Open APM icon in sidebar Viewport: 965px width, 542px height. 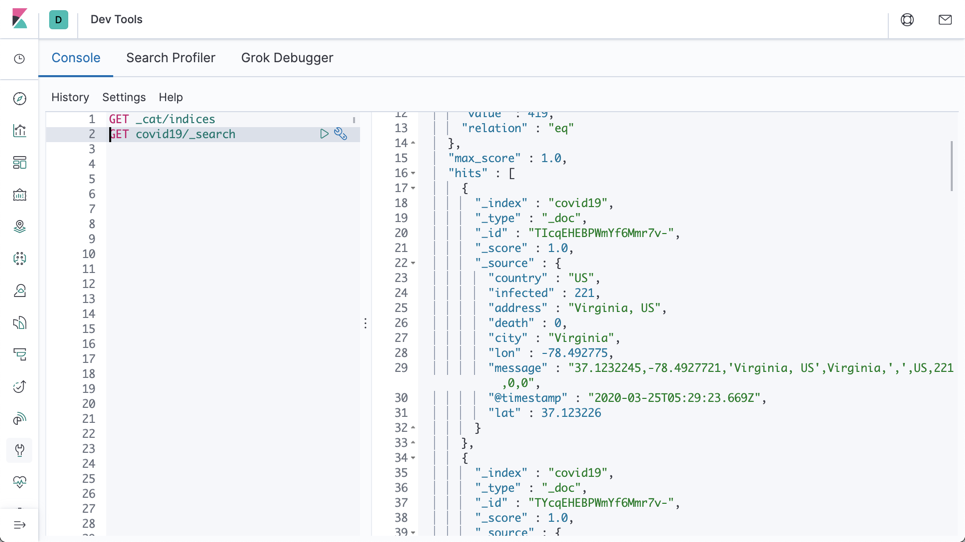click(x=20, y=354)
